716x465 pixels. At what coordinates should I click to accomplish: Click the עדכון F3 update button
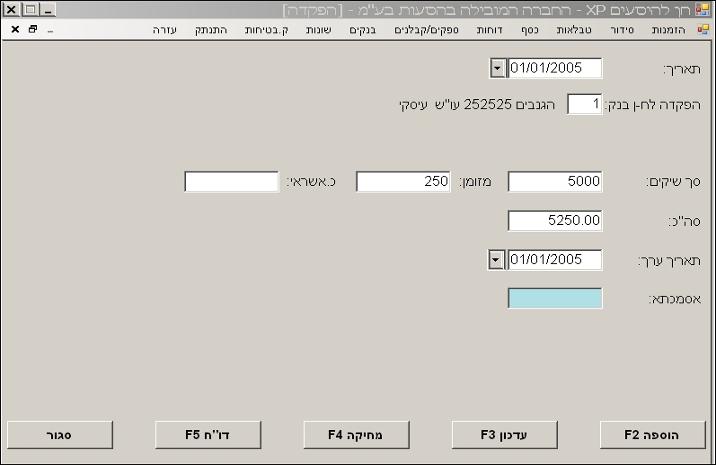(505, 435)
